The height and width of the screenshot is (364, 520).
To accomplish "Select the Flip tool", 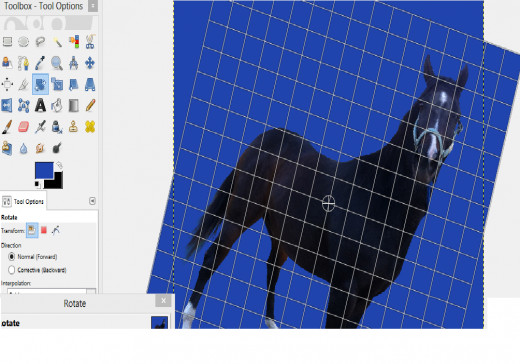I will (7, 105).
